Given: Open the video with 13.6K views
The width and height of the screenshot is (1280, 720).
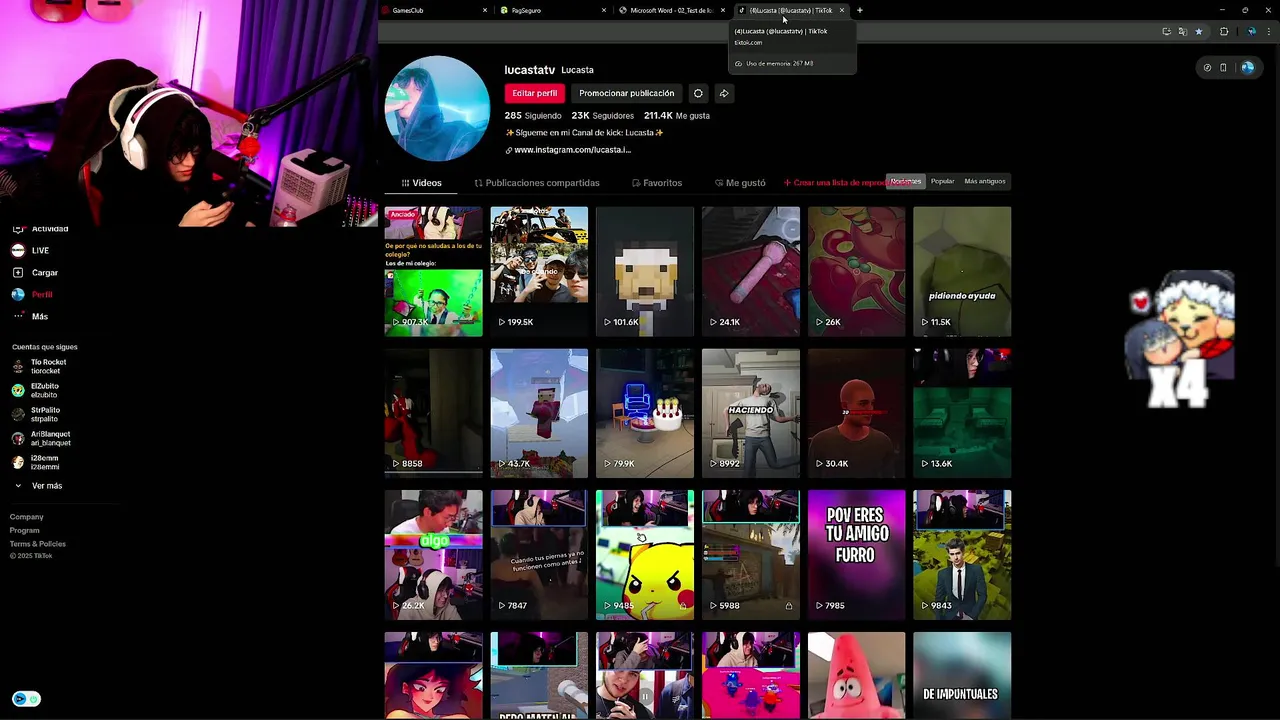Looking at the screenshot, I should pyautogui.click(x=962, y=413).
